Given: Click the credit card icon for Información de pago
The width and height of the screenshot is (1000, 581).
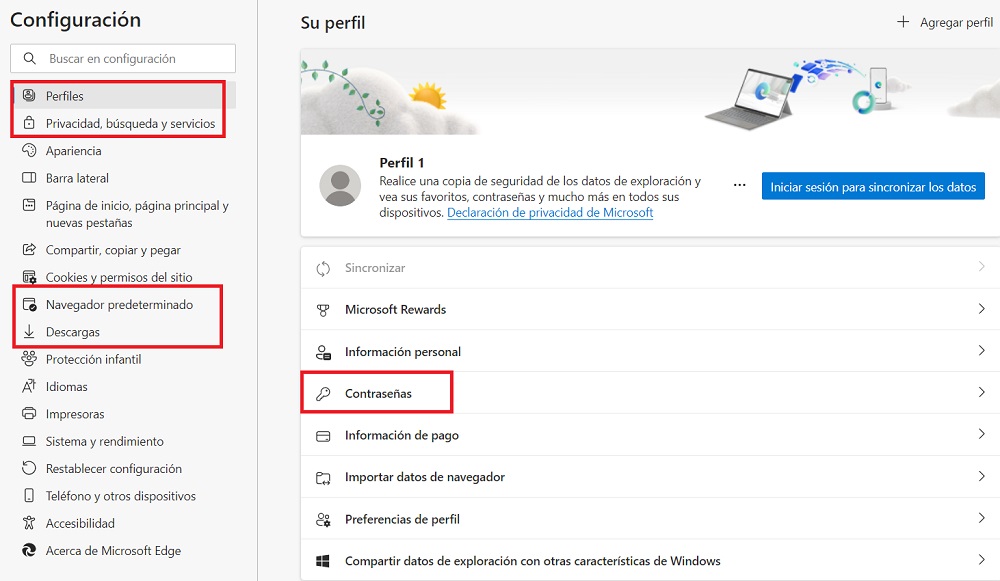Looking at the screenshot, I should (x=323, y=436).
